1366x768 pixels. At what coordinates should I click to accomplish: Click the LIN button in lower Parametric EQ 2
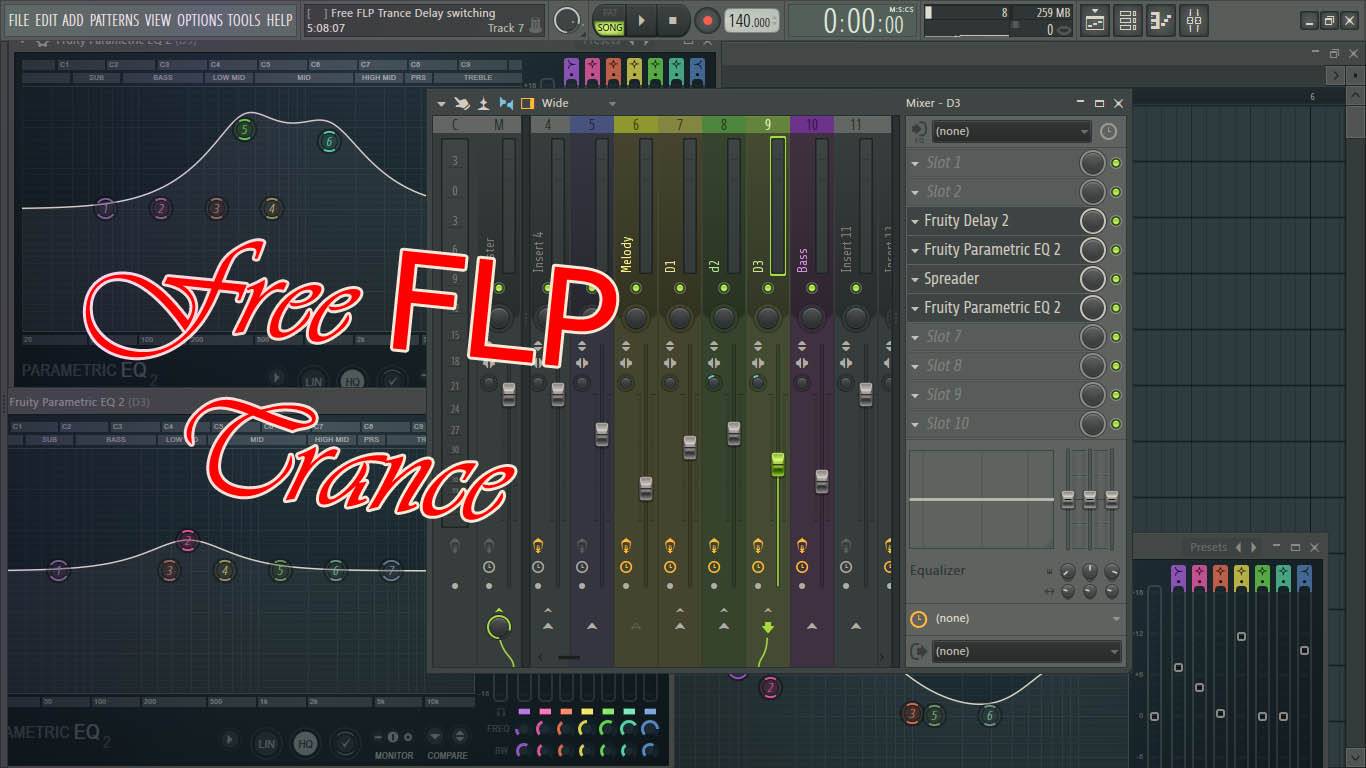click(x=266, y=744)
